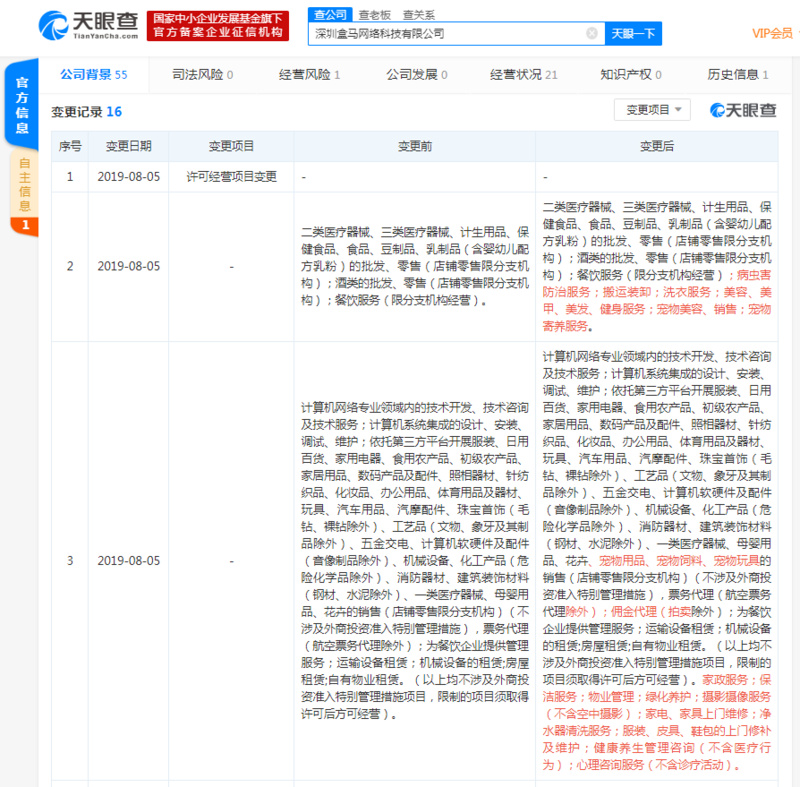Select the 查公司 search tab

[x=331, y=14]
